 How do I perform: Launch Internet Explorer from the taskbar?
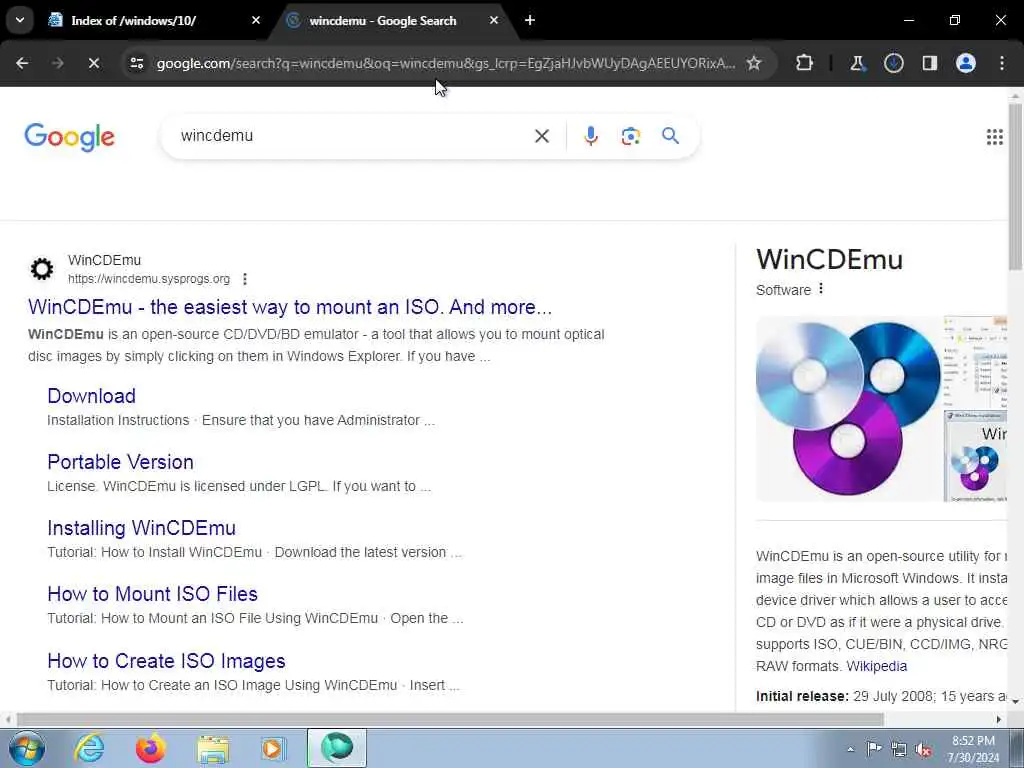coord(89,748)
